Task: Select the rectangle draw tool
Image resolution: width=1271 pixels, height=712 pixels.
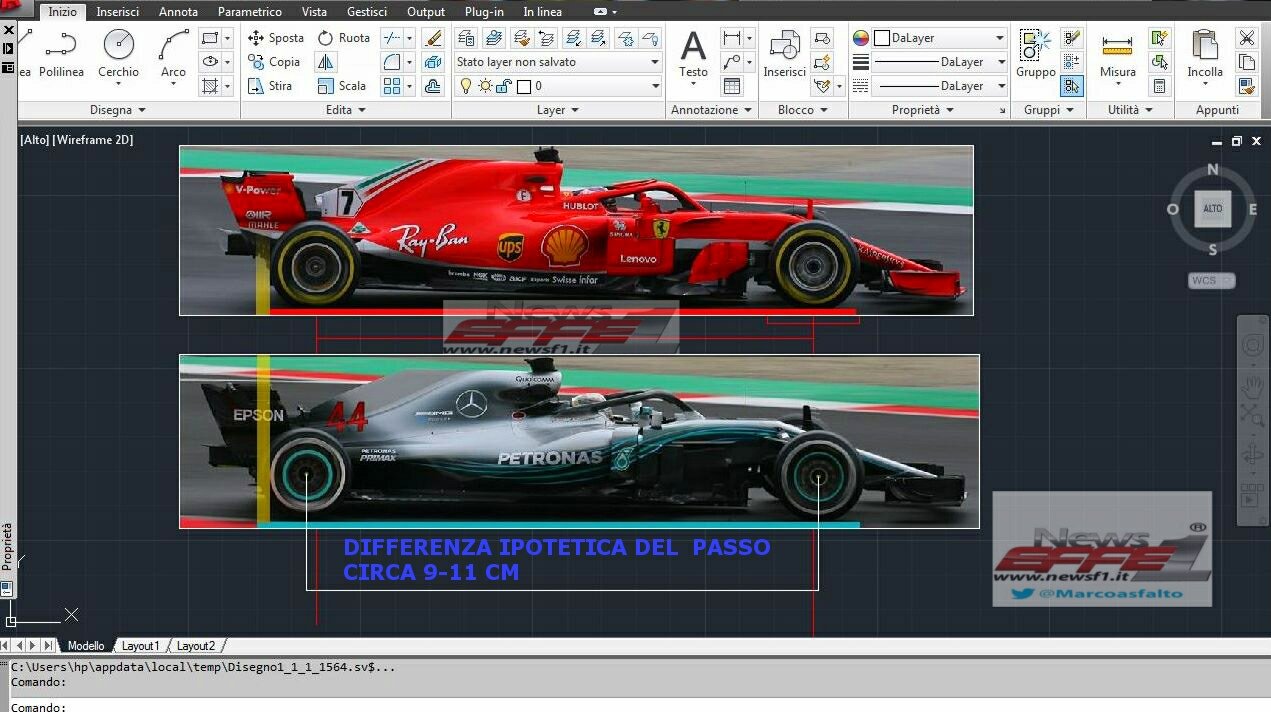Action: 210,38
